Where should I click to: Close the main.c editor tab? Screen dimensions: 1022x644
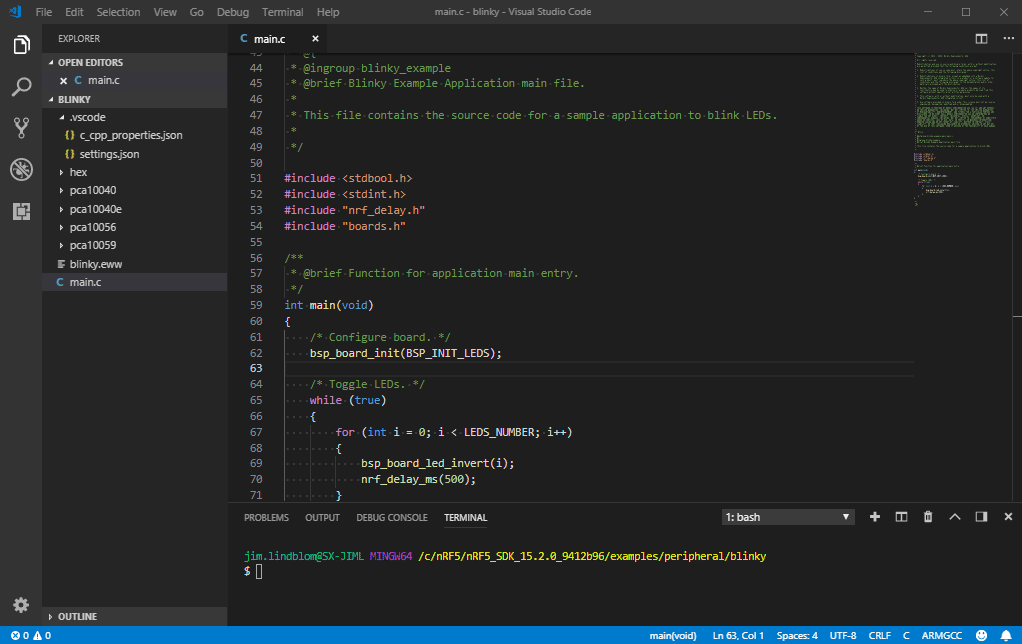click(315, 38)
